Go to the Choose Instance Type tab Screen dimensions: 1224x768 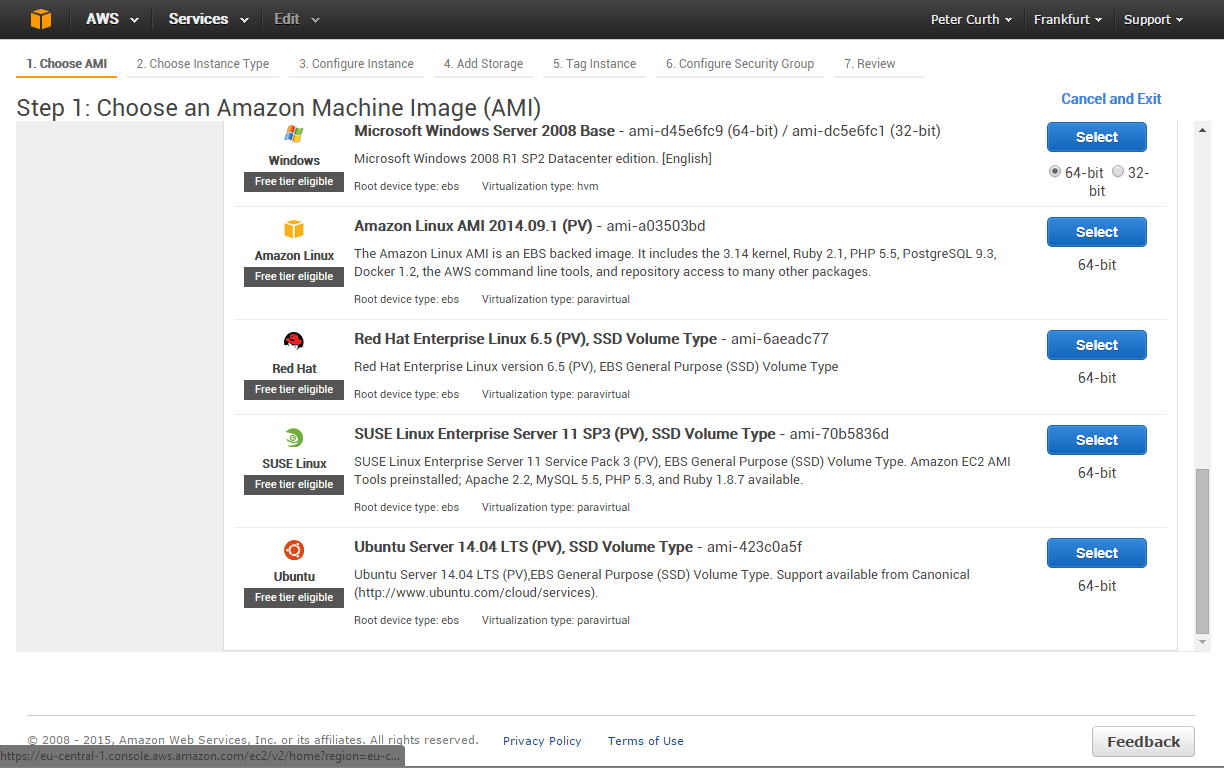pos(203,64)
